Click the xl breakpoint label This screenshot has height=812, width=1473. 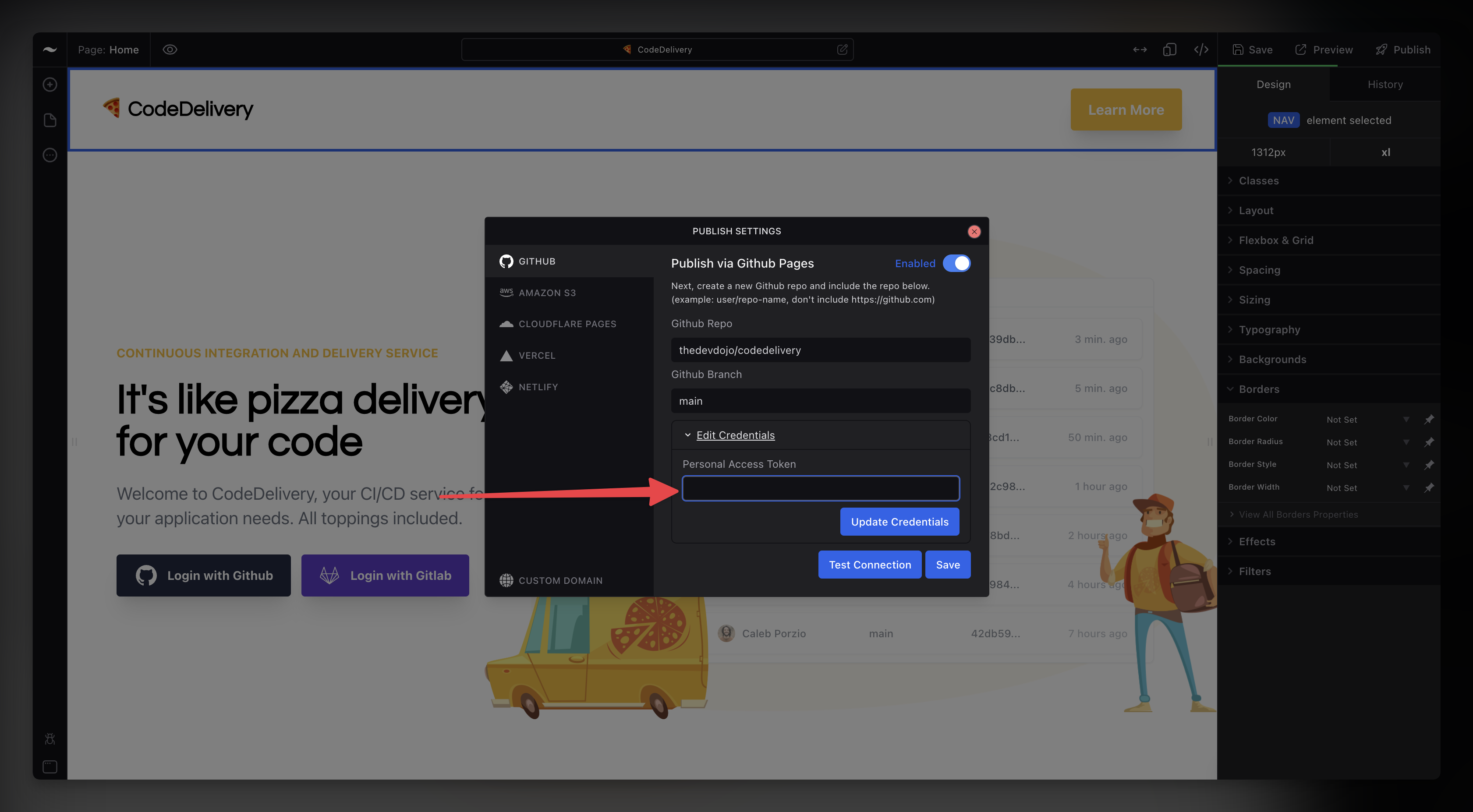coord(1385,152)
